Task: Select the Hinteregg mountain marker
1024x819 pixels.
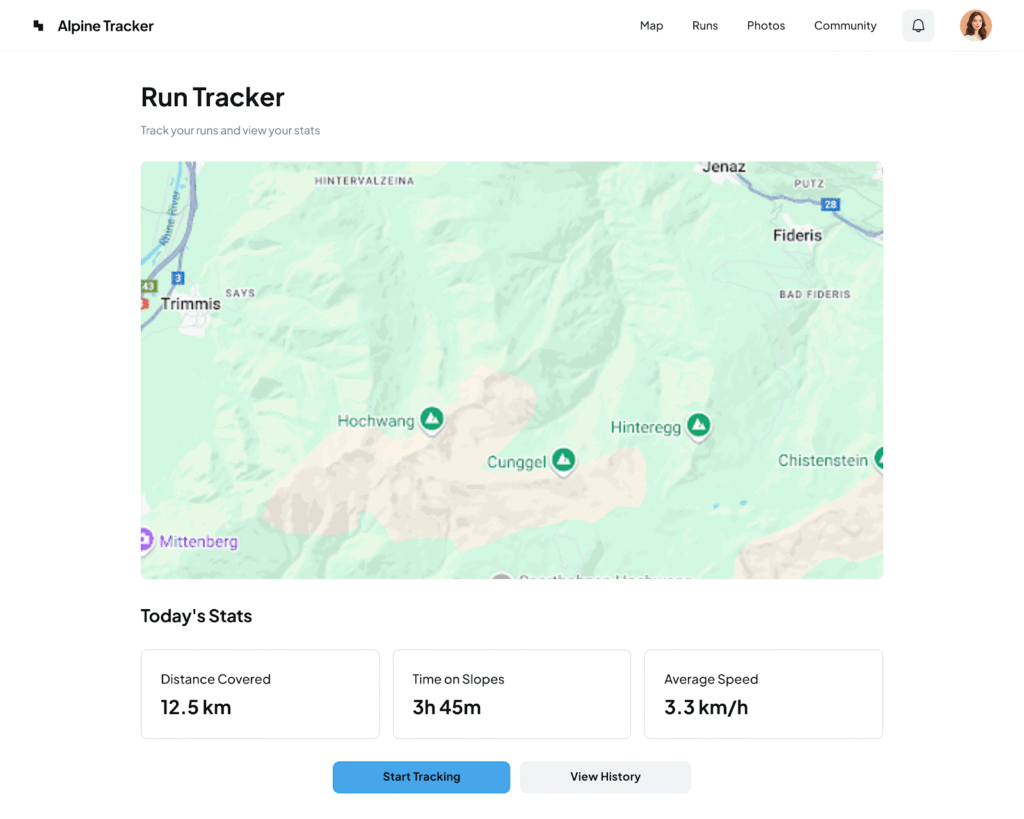Action: [699, 425]
